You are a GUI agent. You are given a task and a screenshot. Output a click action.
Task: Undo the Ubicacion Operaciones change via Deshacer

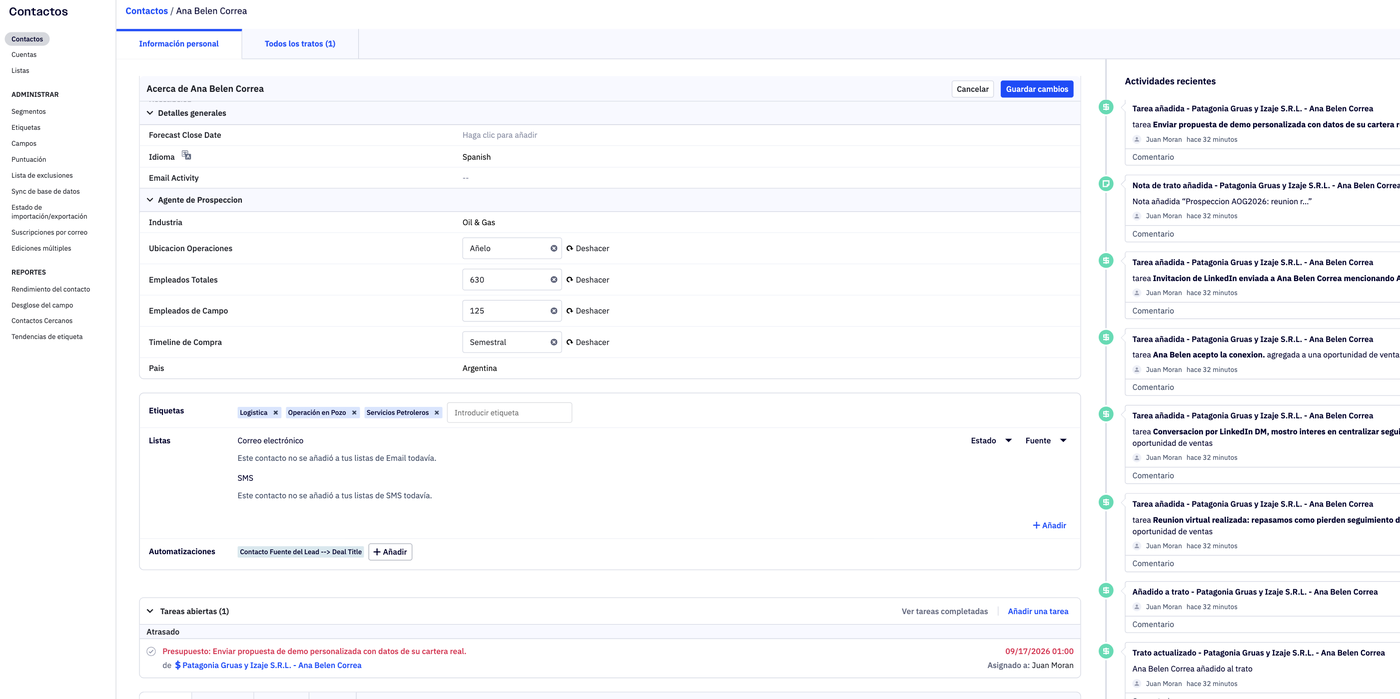(x=588, y=248)
